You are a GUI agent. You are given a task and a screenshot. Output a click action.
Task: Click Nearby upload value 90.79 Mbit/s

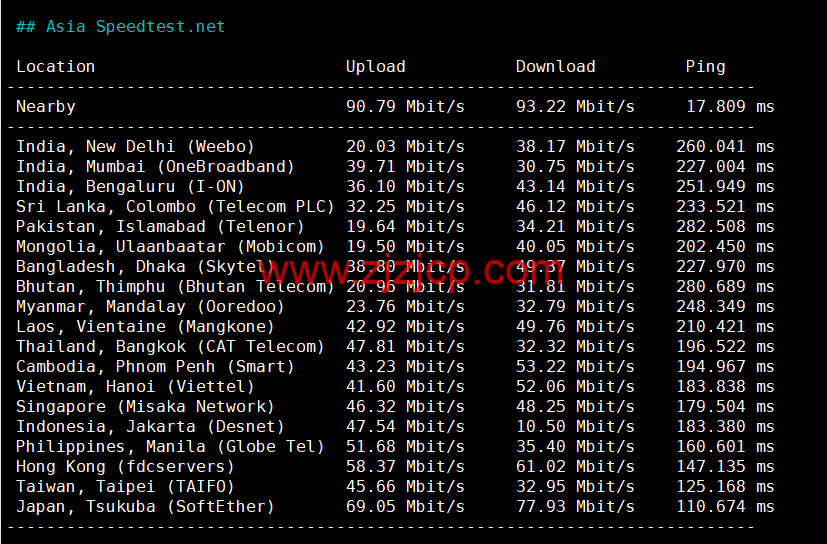(x=405, y=107)
